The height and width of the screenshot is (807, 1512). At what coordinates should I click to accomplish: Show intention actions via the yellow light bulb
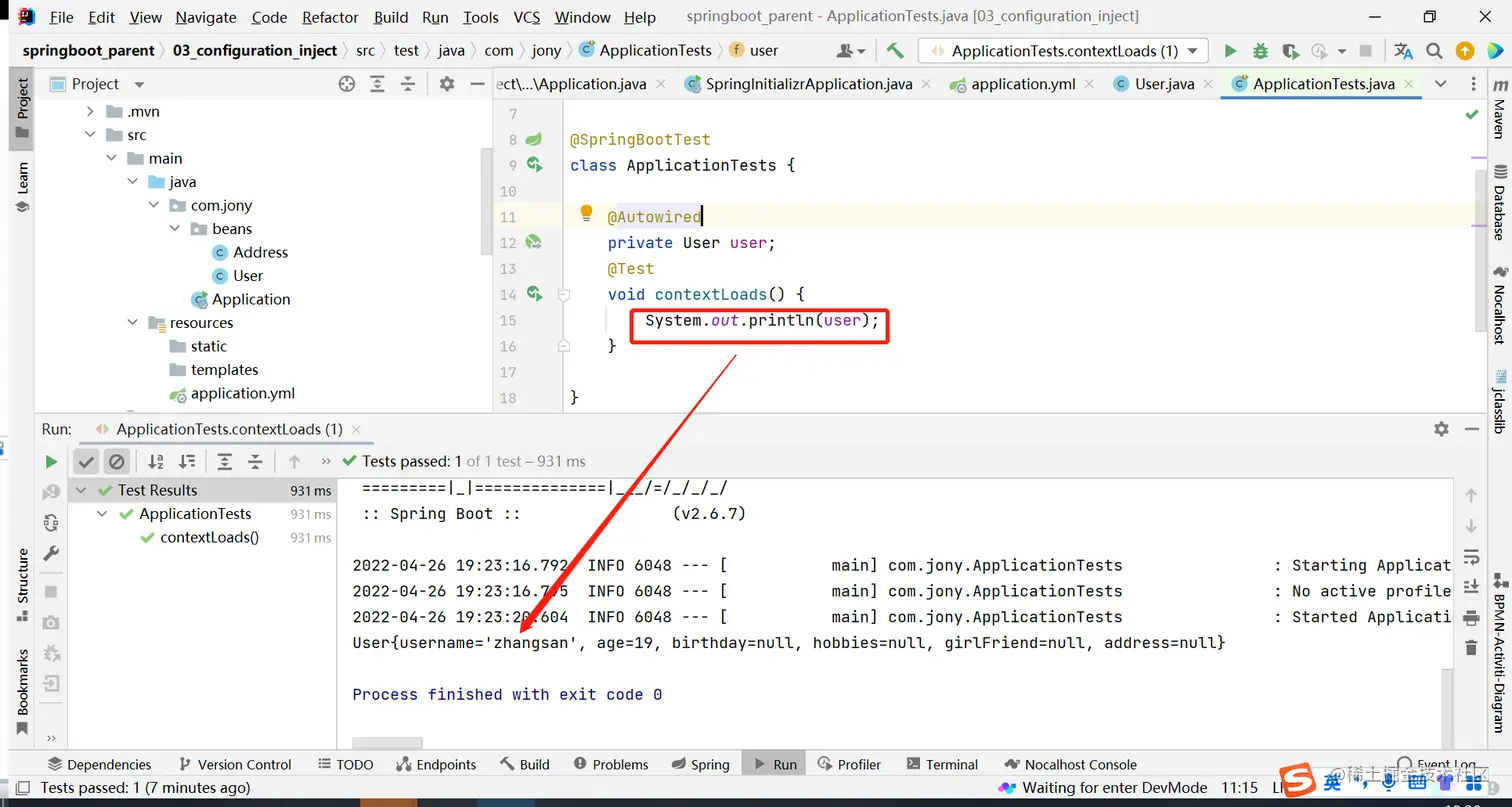point(587,212)
